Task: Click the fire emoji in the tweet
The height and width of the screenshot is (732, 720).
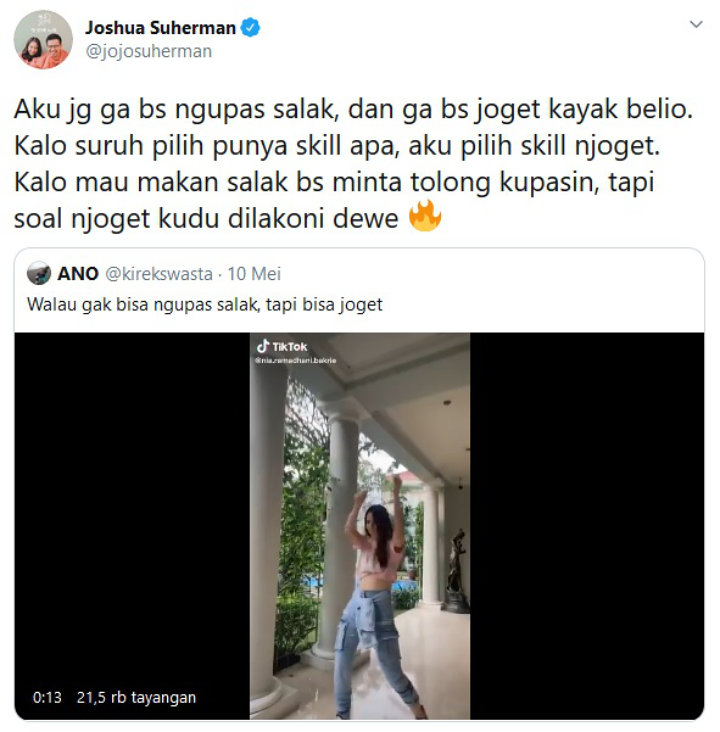Action: point(424,216)
